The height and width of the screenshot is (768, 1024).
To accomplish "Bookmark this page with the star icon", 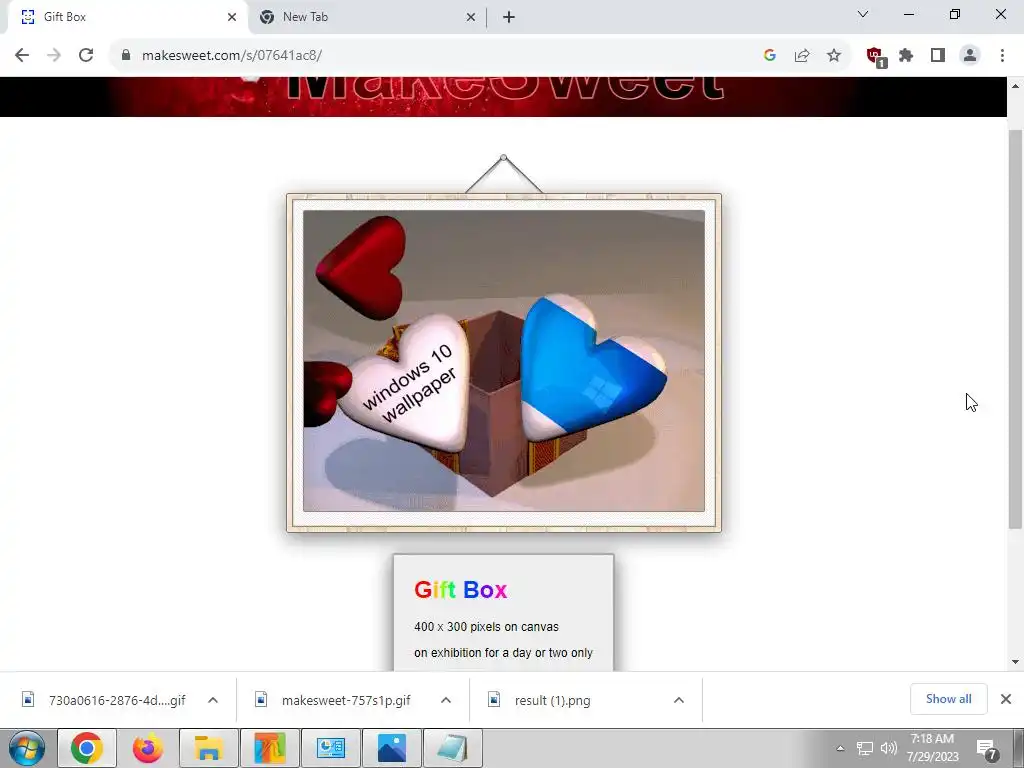I will 834,56.
